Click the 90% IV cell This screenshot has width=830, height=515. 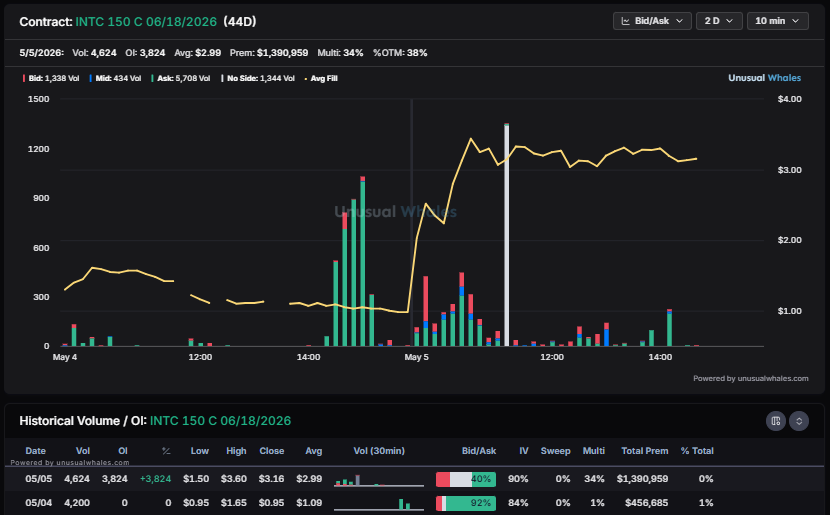tap(518, 479)
